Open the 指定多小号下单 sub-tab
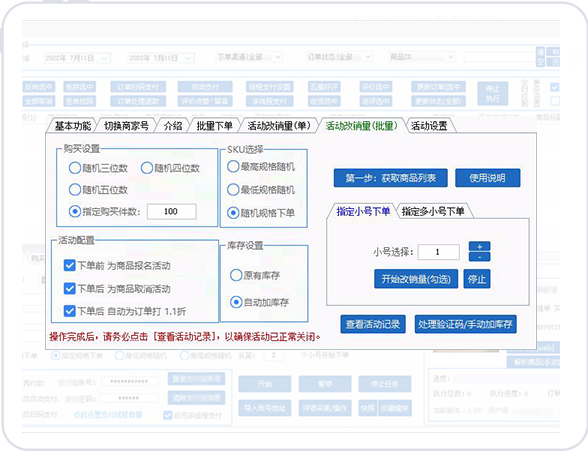This screenshot has height=451, width=588. pyautogui.click(x=433, y=211)
